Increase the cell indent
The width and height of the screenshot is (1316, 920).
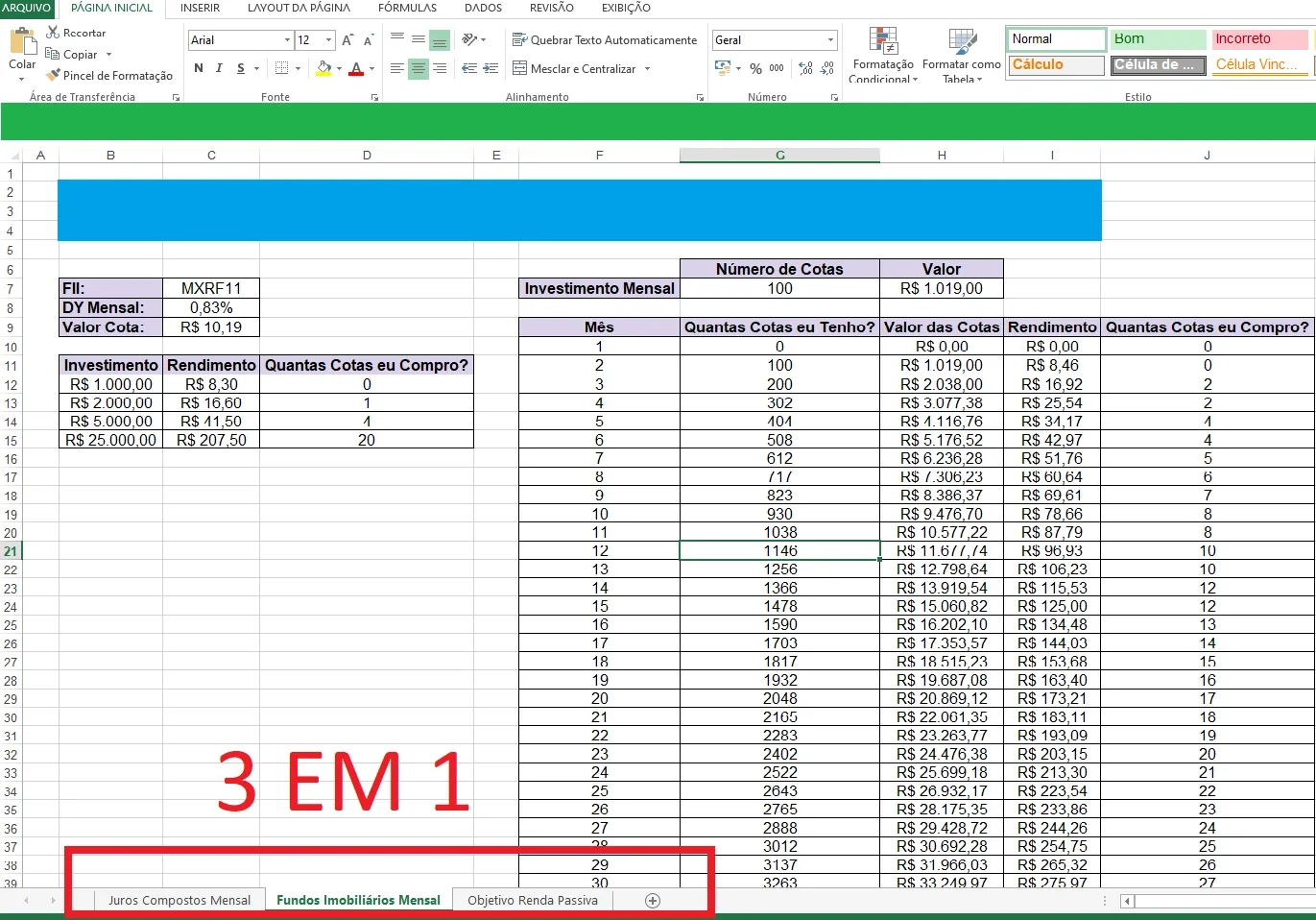(x=491, y=68)
